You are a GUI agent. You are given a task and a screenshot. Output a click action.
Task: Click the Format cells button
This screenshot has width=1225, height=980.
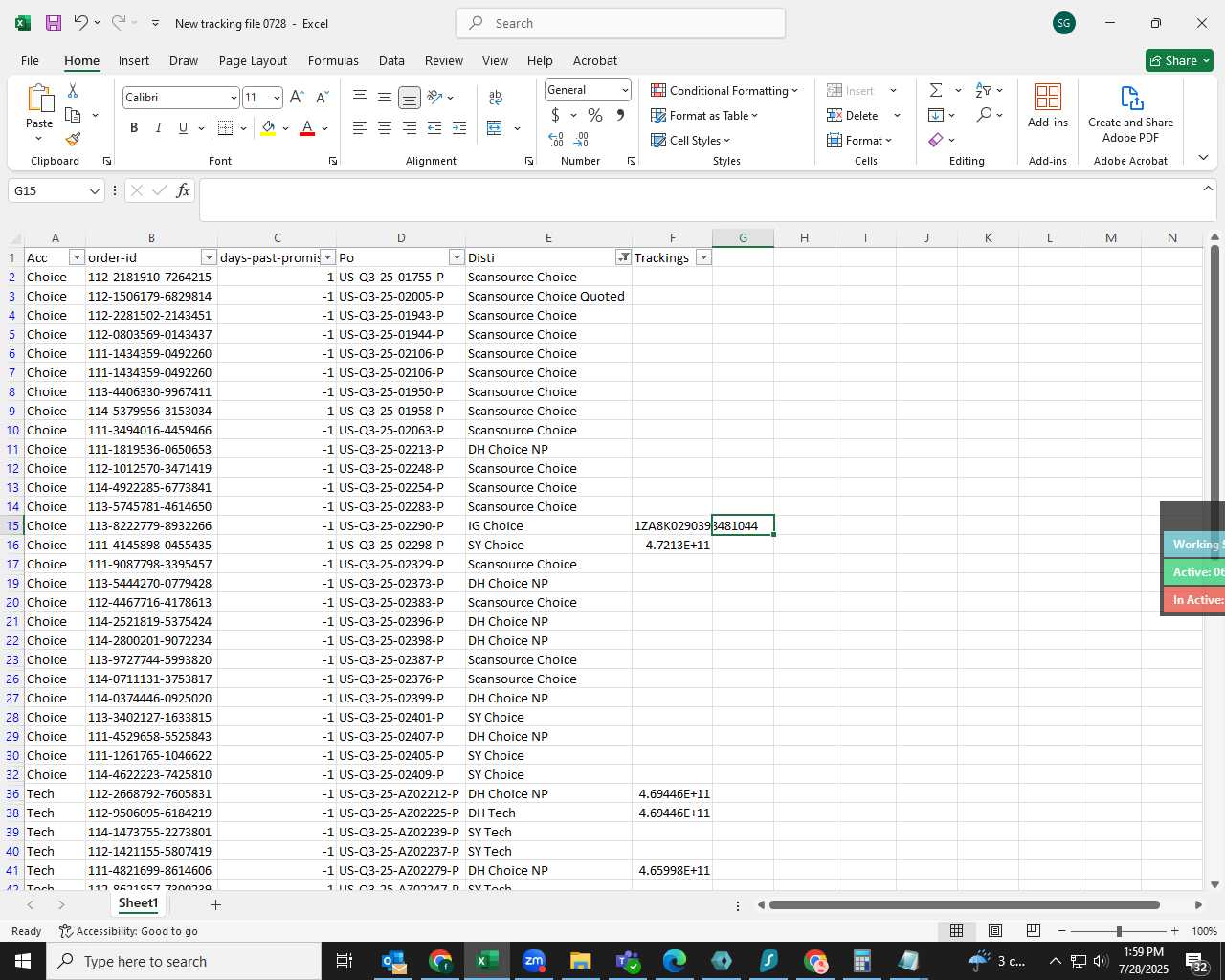(x=859, y=140)
